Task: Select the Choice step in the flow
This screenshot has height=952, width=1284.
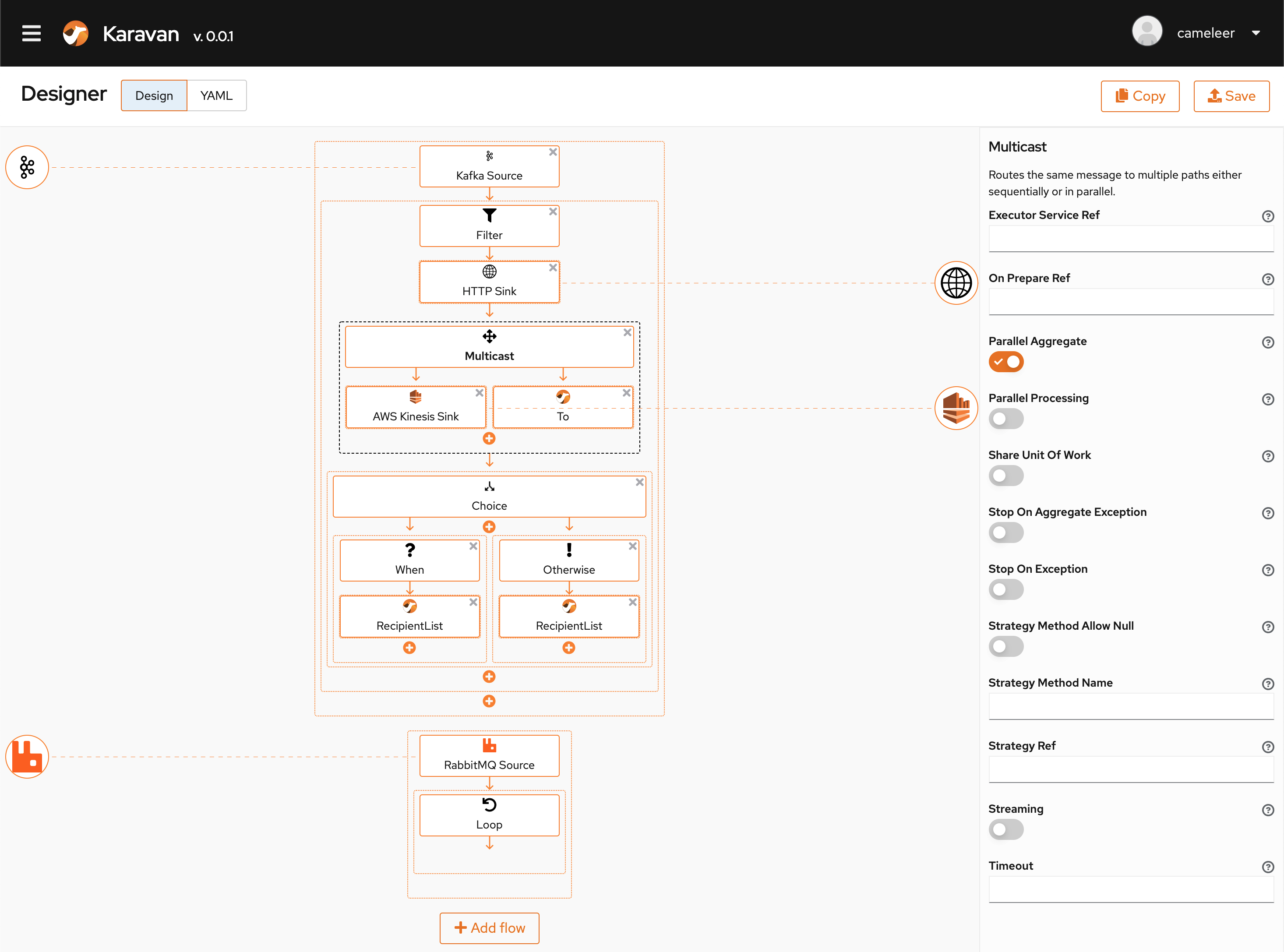Action: (x=489, y=497)
